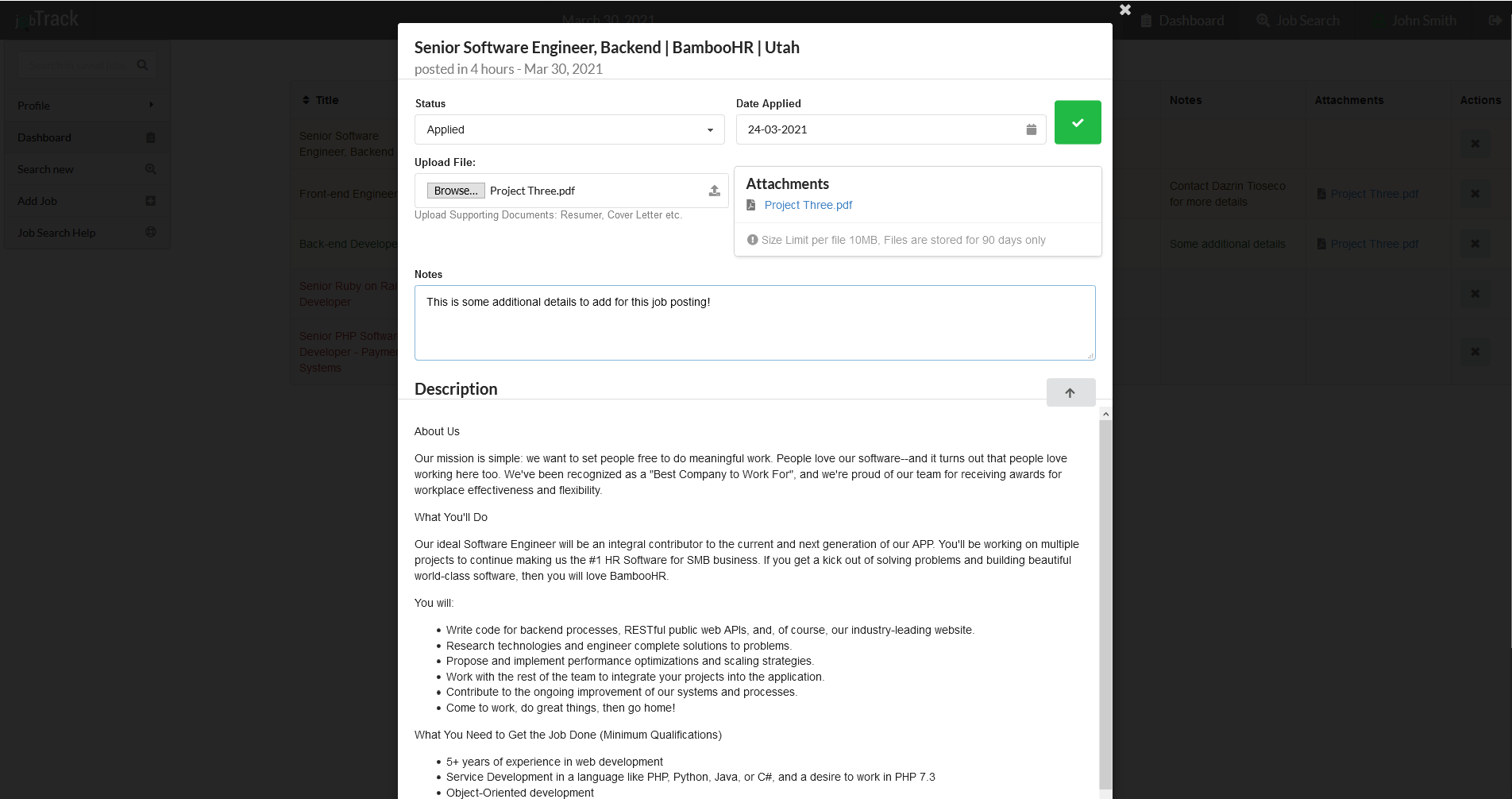
Task: Open Job Search Help in the sidebar
Action: [x=87, y=233]
